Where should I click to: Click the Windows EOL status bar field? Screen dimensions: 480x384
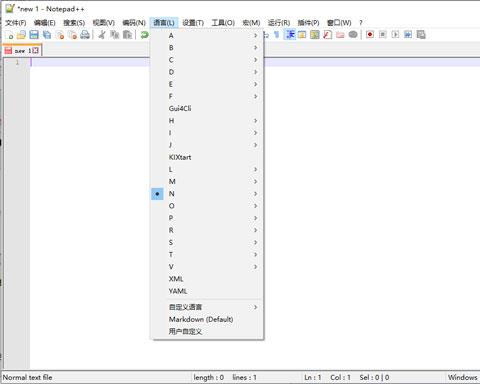pos(462,377)
